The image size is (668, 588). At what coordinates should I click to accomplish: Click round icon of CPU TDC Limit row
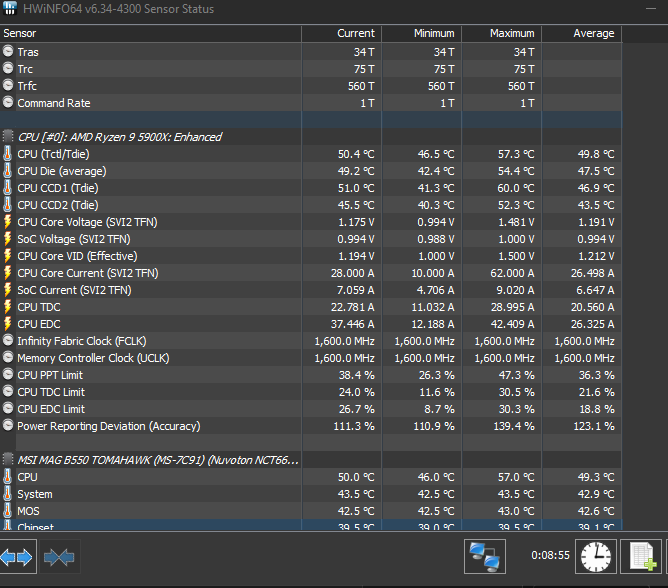coord(8,392)
